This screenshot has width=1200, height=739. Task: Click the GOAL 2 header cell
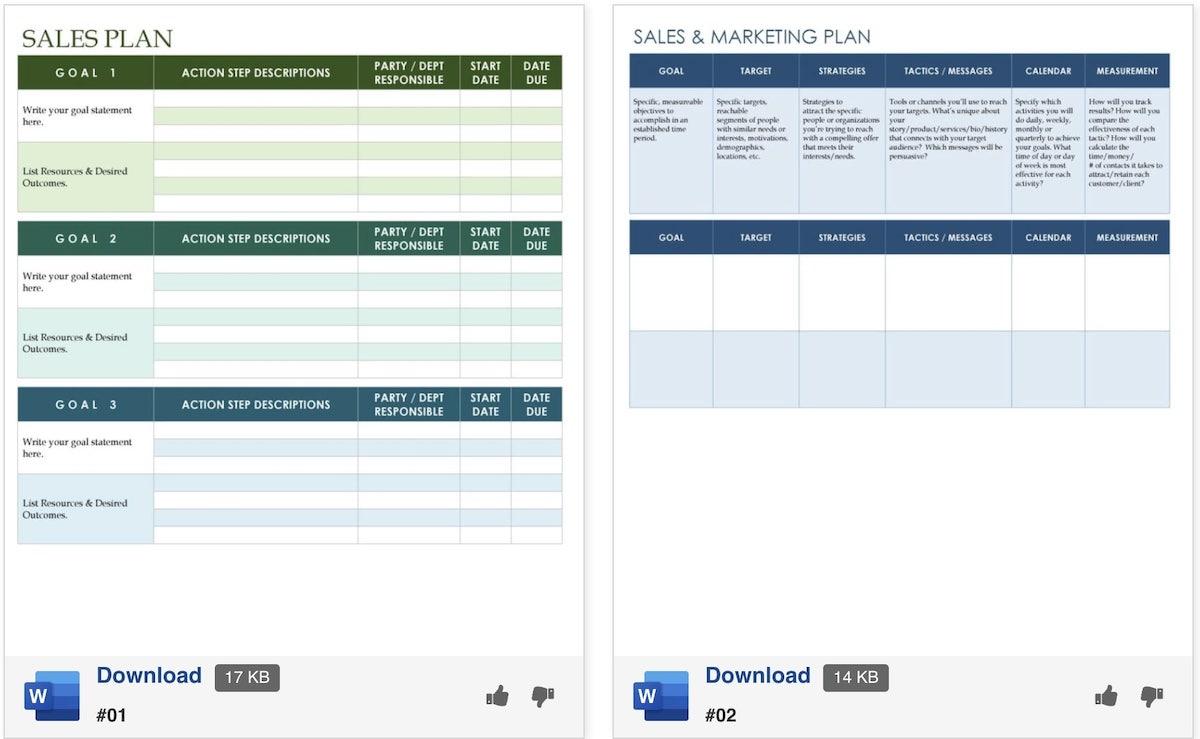[x=86, y=239]
